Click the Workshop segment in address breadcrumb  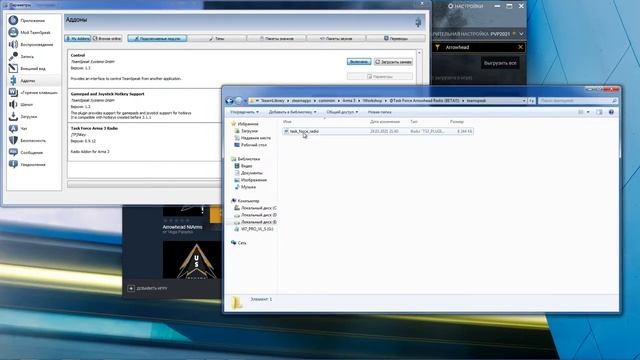(372, 100)
